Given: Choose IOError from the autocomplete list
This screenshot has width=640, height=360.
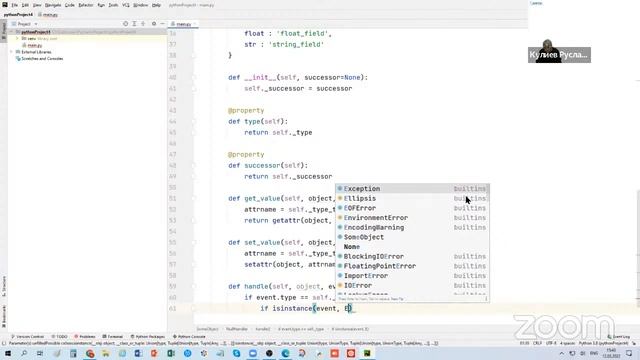Looking at the screenshot, I should click(x=412, y=285).
